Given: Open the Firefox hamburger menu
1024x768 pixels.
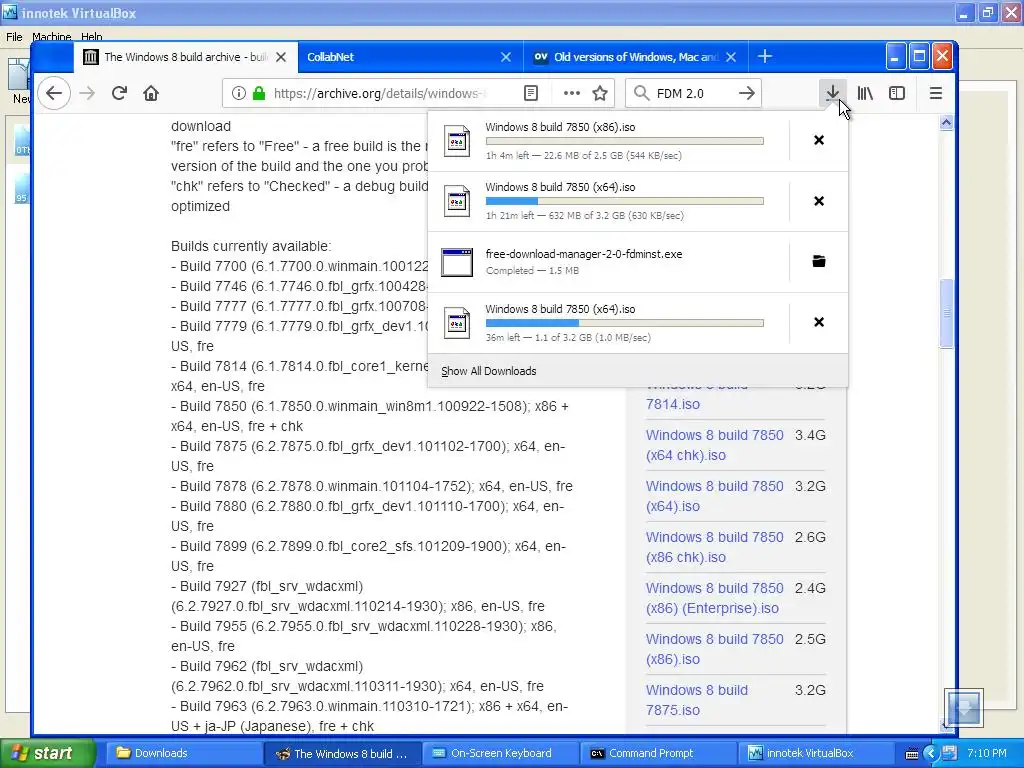Looking at the screenshot, I should (936, 93).
